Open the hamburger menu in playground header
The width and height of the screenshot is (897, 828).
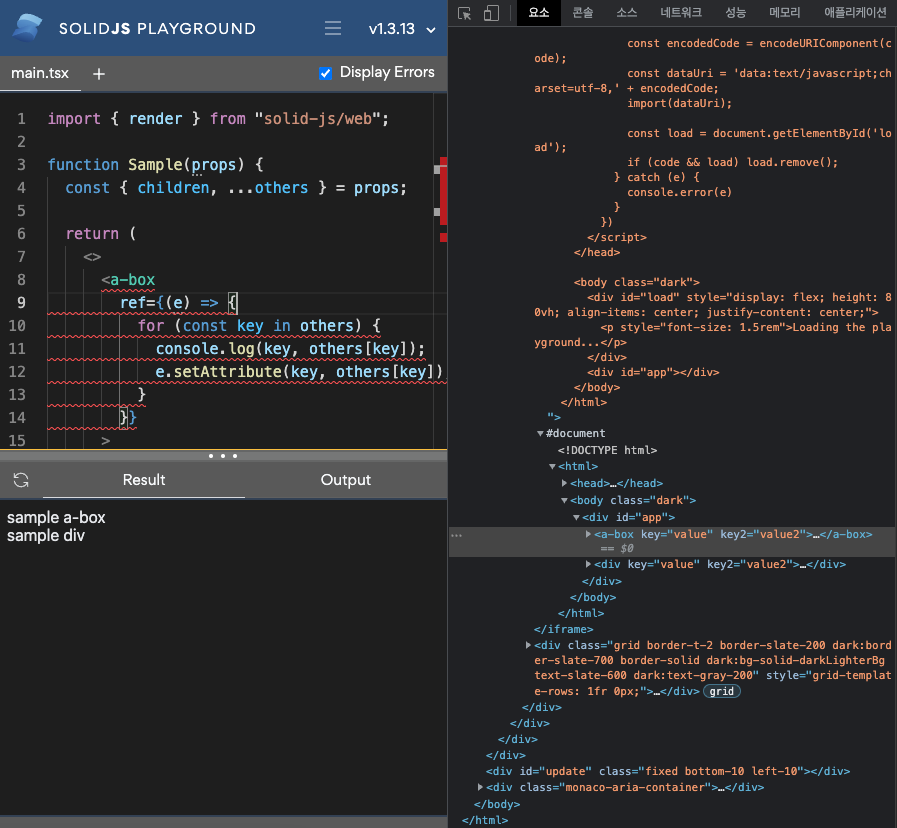[x=332, y=28]
